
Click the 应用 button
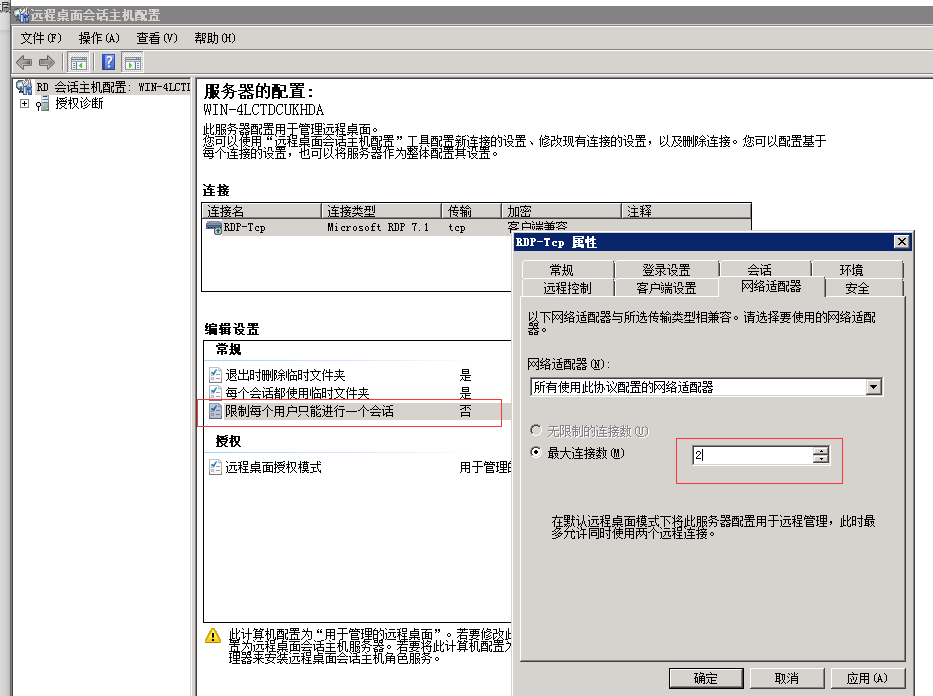click(866, 678)
